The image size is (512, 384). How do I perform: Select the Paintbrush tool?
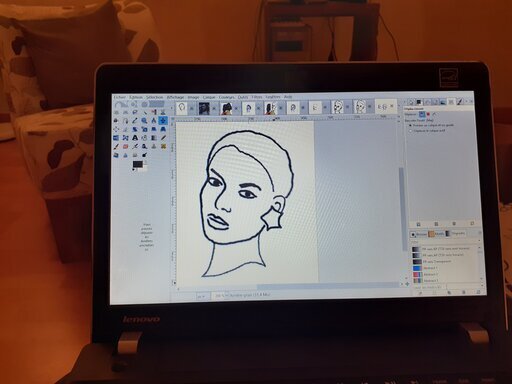(x=116, y=146)
